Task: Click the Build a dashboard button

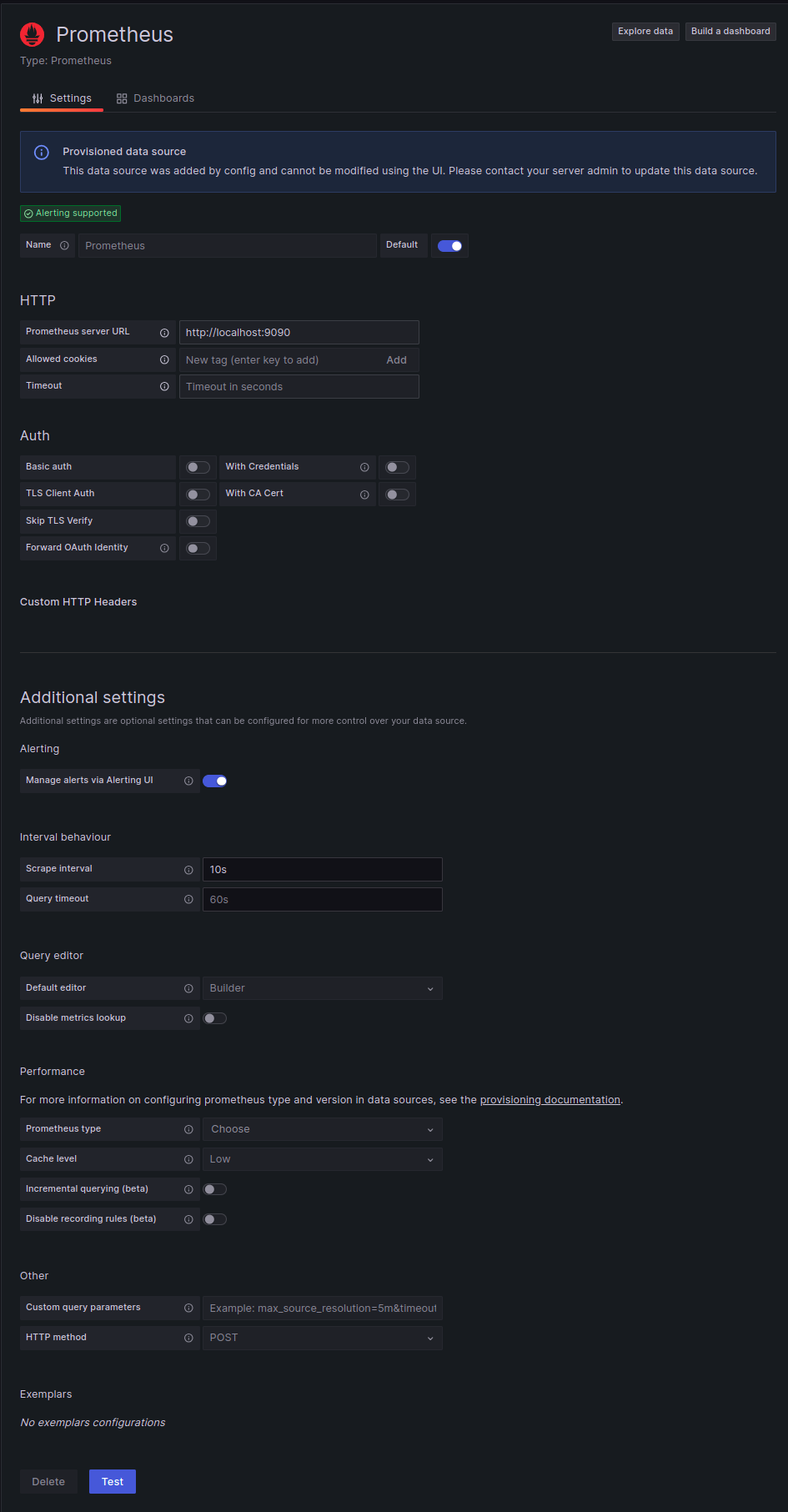Action: [x=730, y=32]
